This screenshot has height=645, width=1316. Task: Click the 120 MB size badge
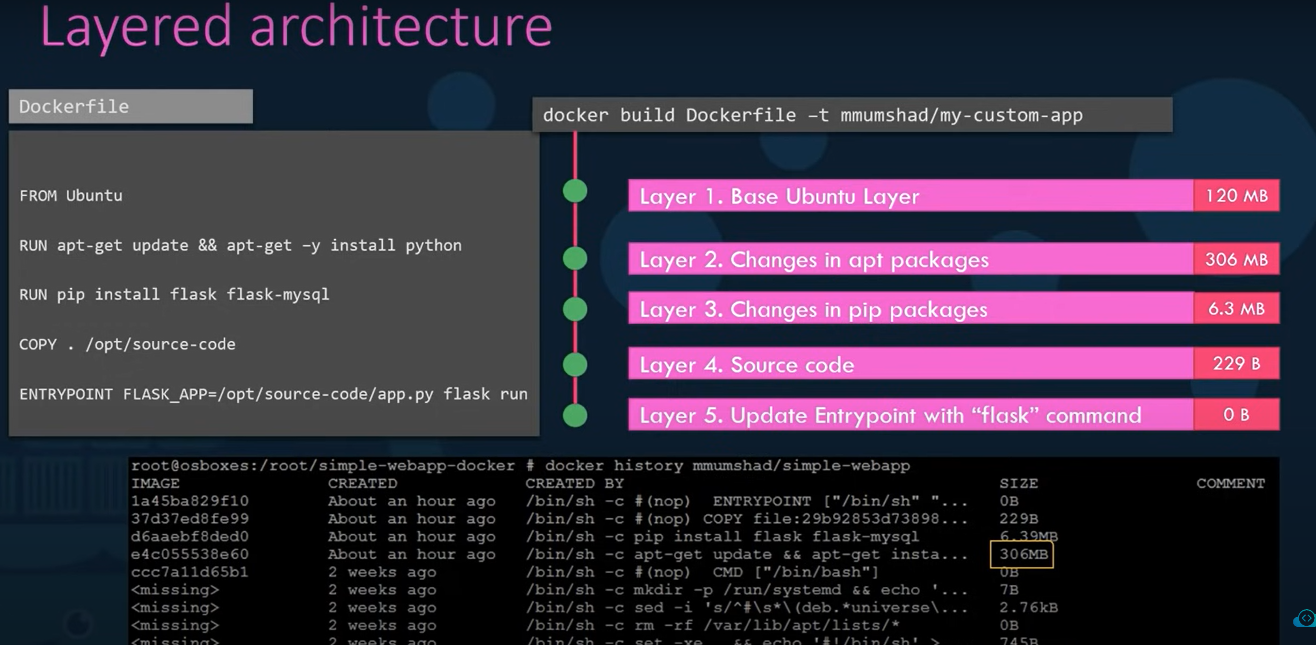click(x=1237, y=196)
